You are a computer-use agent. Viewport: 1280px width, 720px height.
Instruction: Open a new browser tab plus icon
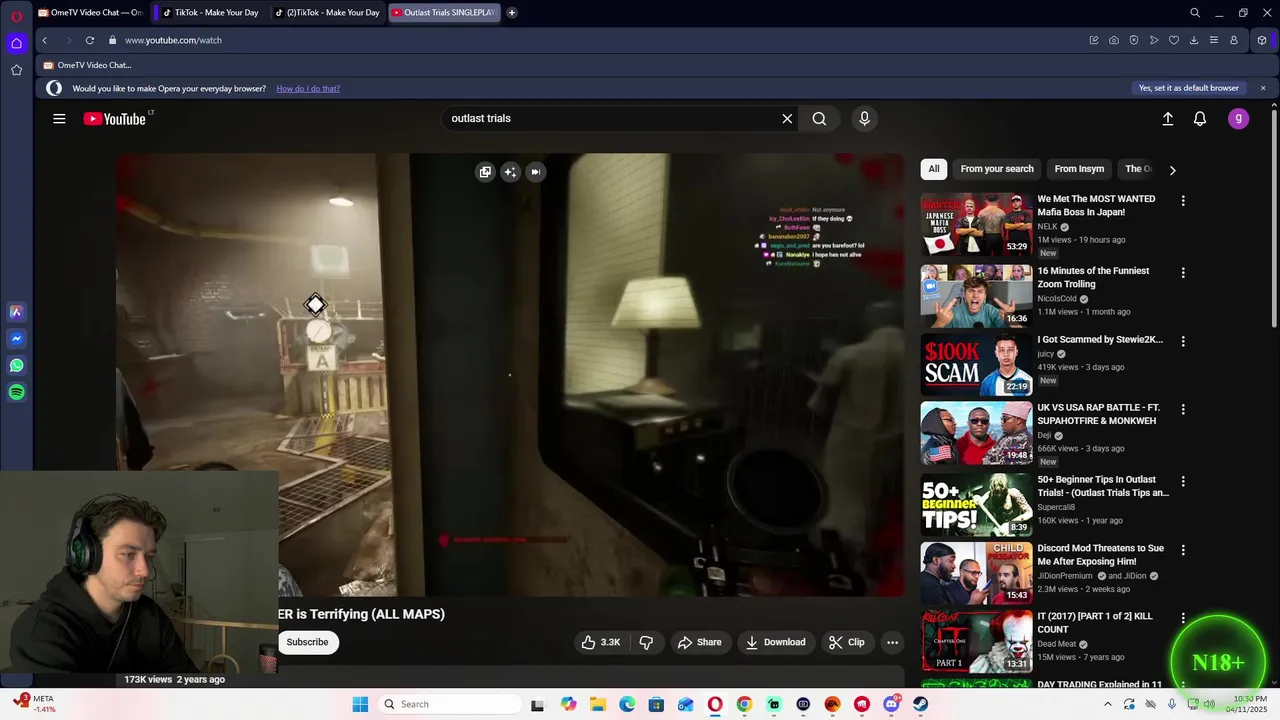coord(512,13)
